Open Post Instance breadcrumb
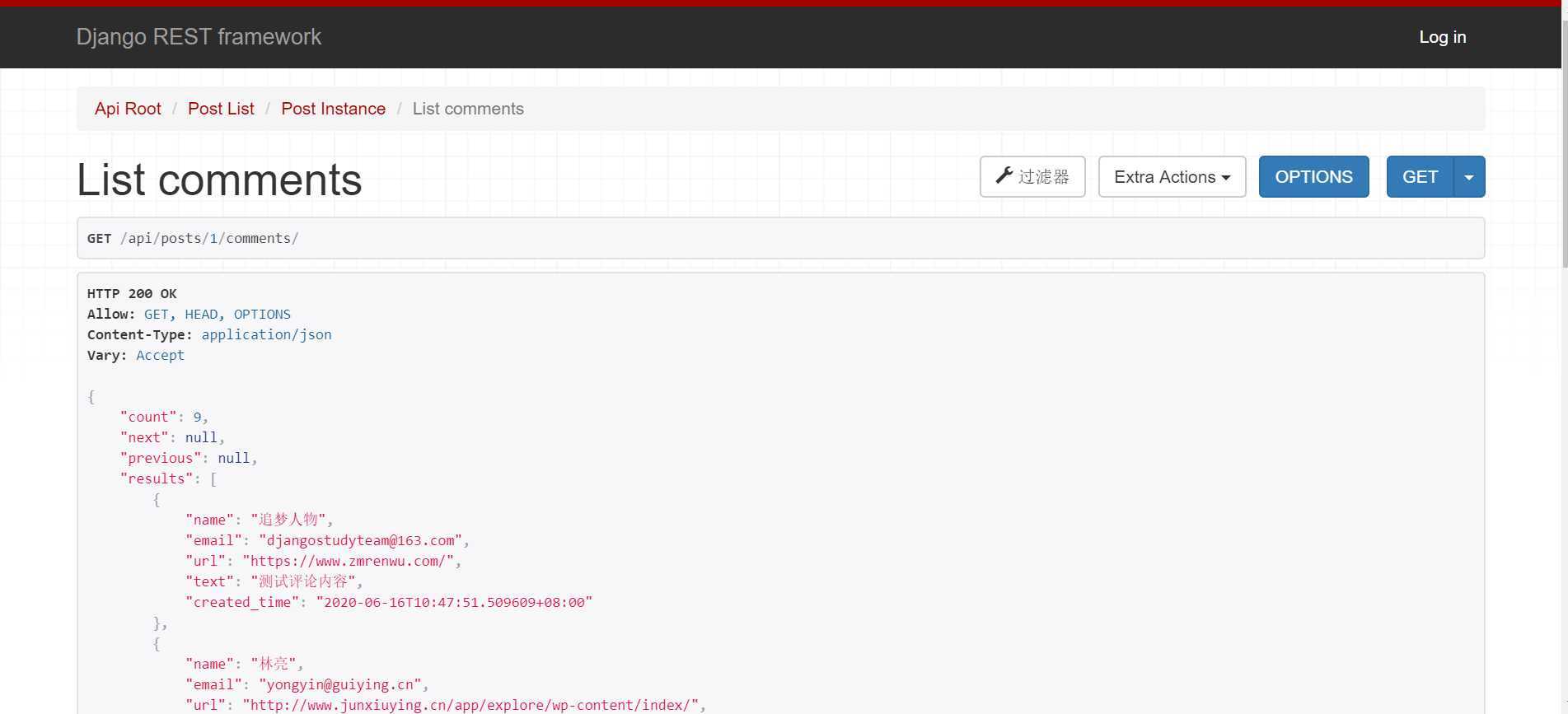This screenshot has width=1568, height=714. pos(333,109)
